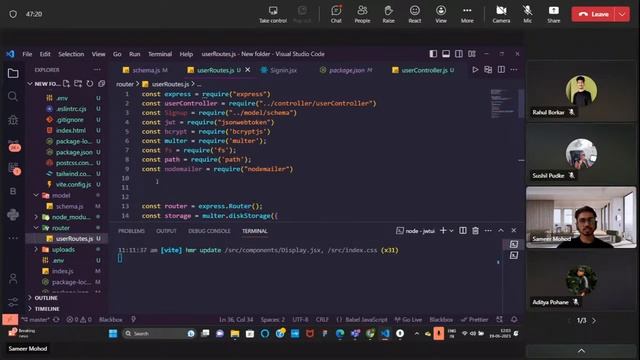This screenshot has height=360, width=640.
Task: Click New File icon in Explorer
Action: (66, 84)
